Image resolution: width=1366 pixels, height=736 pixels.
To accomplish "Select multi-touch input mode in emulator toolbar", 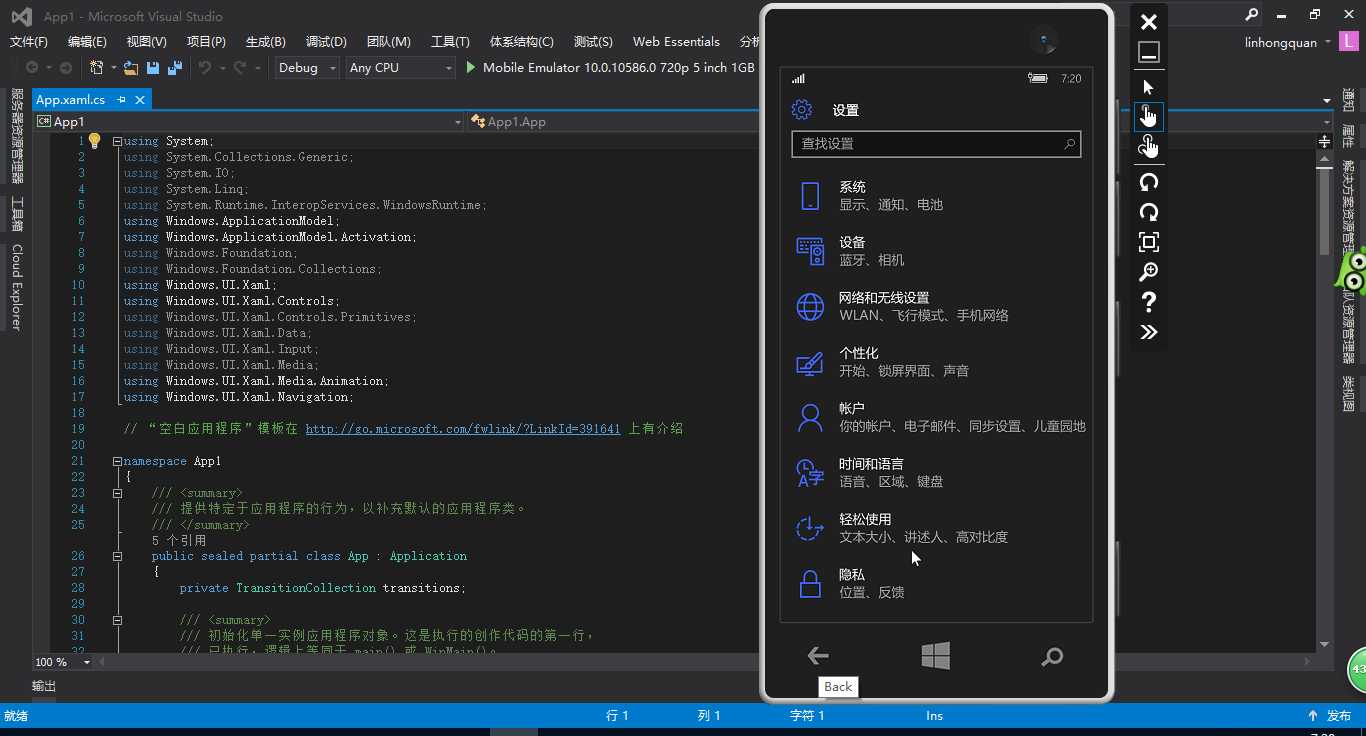I will tap(1149, 146).
